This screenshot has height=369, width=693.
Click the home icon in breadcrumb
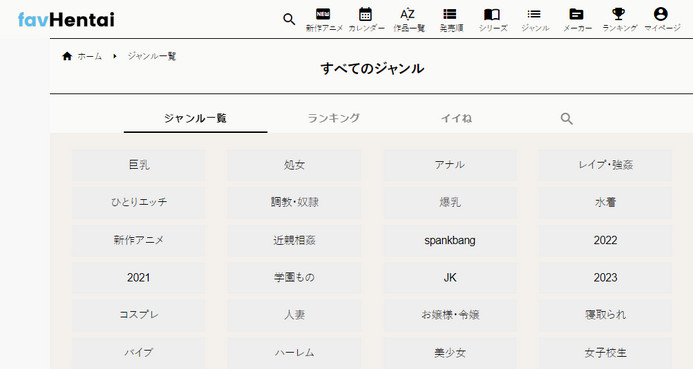tap(67, 56)
